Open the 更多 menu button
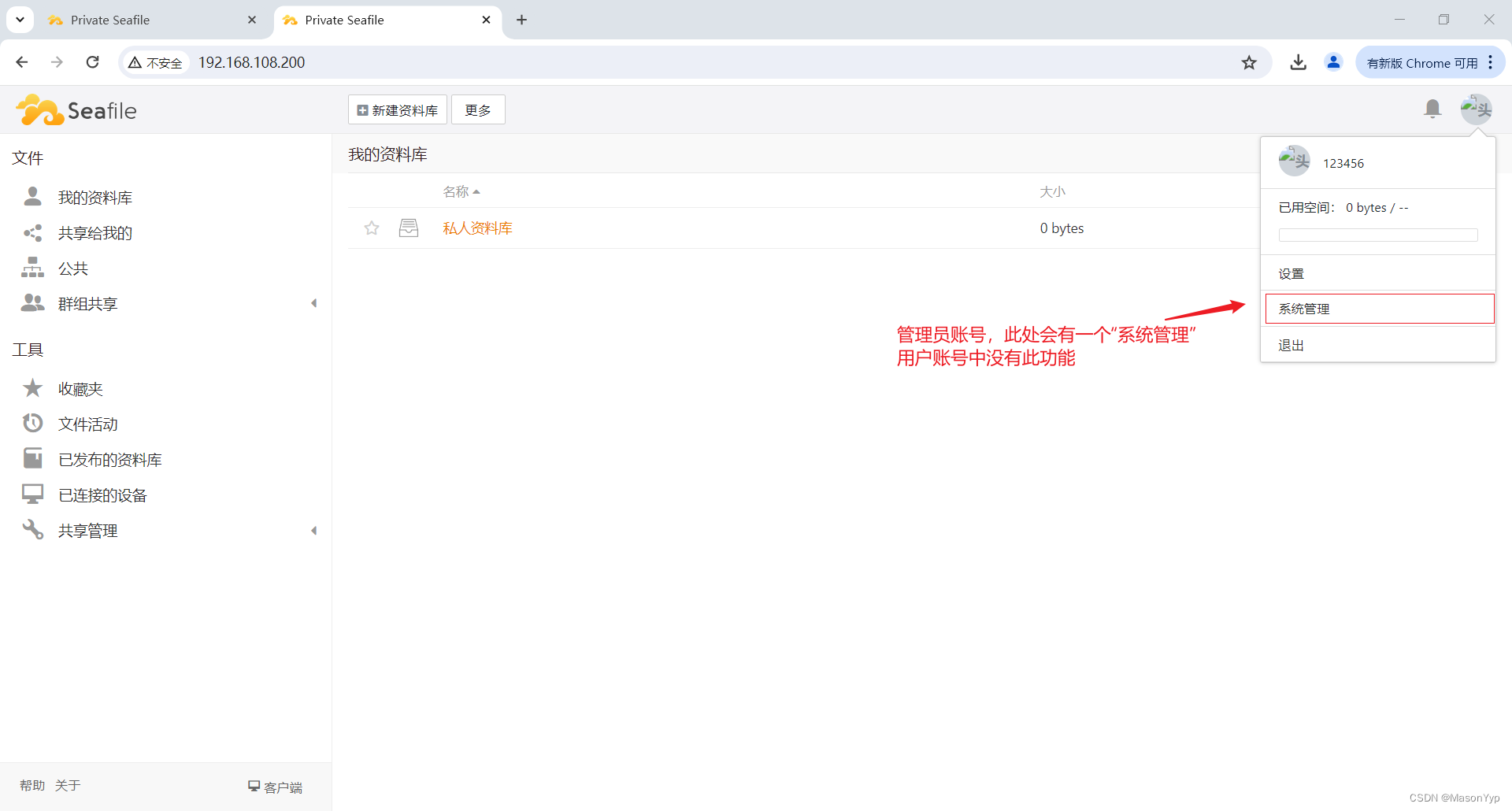Viewport: 1512px width, 811px height. coord(478,110)
